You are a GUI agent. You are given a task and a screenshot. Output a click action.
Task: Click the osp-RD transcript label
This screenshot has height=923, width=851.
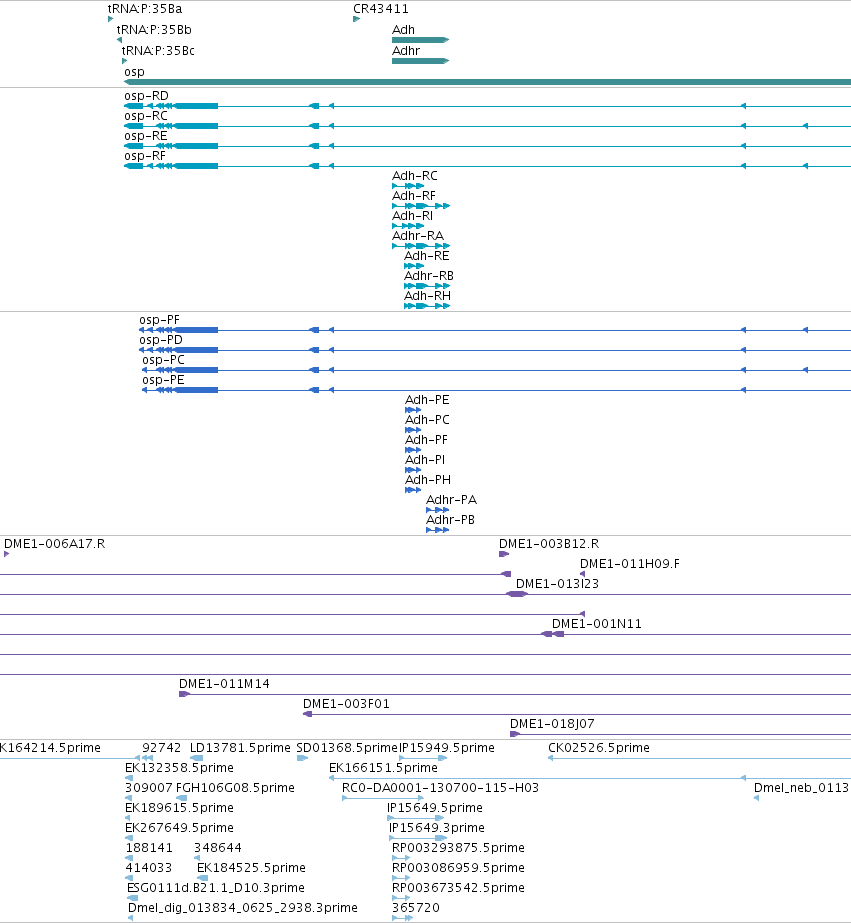point(146,96)
